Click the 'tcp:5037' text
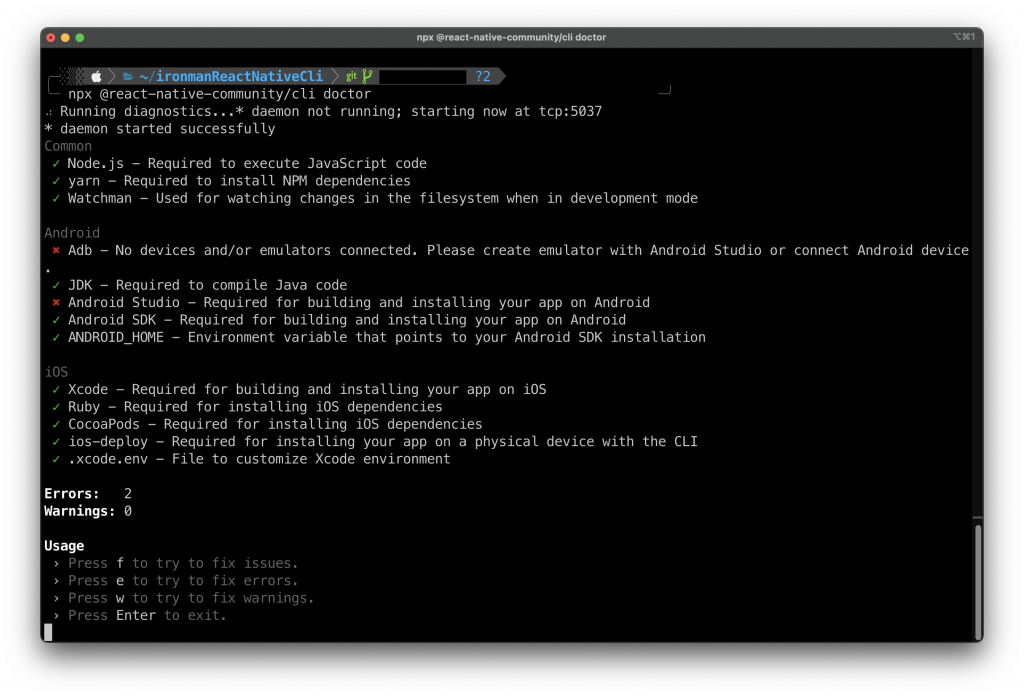This screenshot has width=1024, height=696. pos(570,111)
